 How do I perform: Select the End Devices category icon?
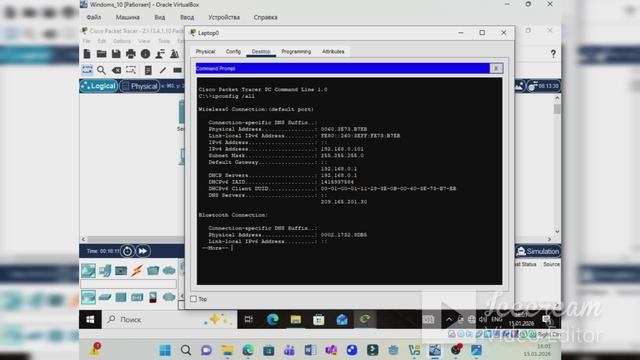(x=105, y=271)
